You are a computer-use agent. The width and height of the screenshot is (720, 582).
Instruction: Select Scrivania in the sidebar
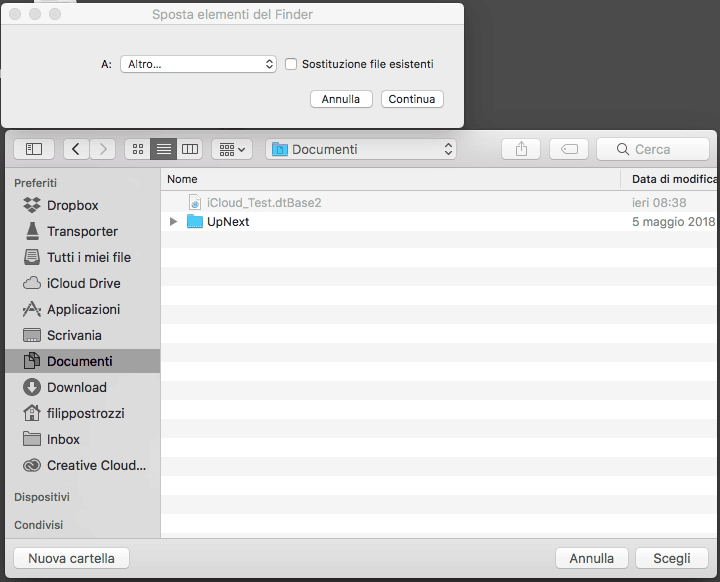pos(83,335)
